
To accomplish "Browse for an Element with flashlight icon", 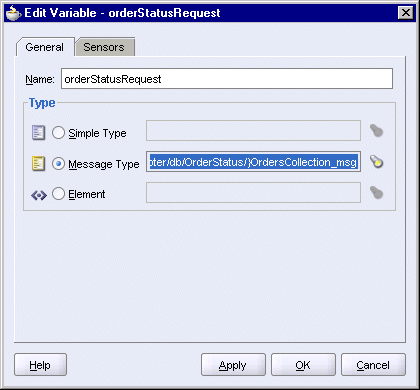I will point(376,192).
